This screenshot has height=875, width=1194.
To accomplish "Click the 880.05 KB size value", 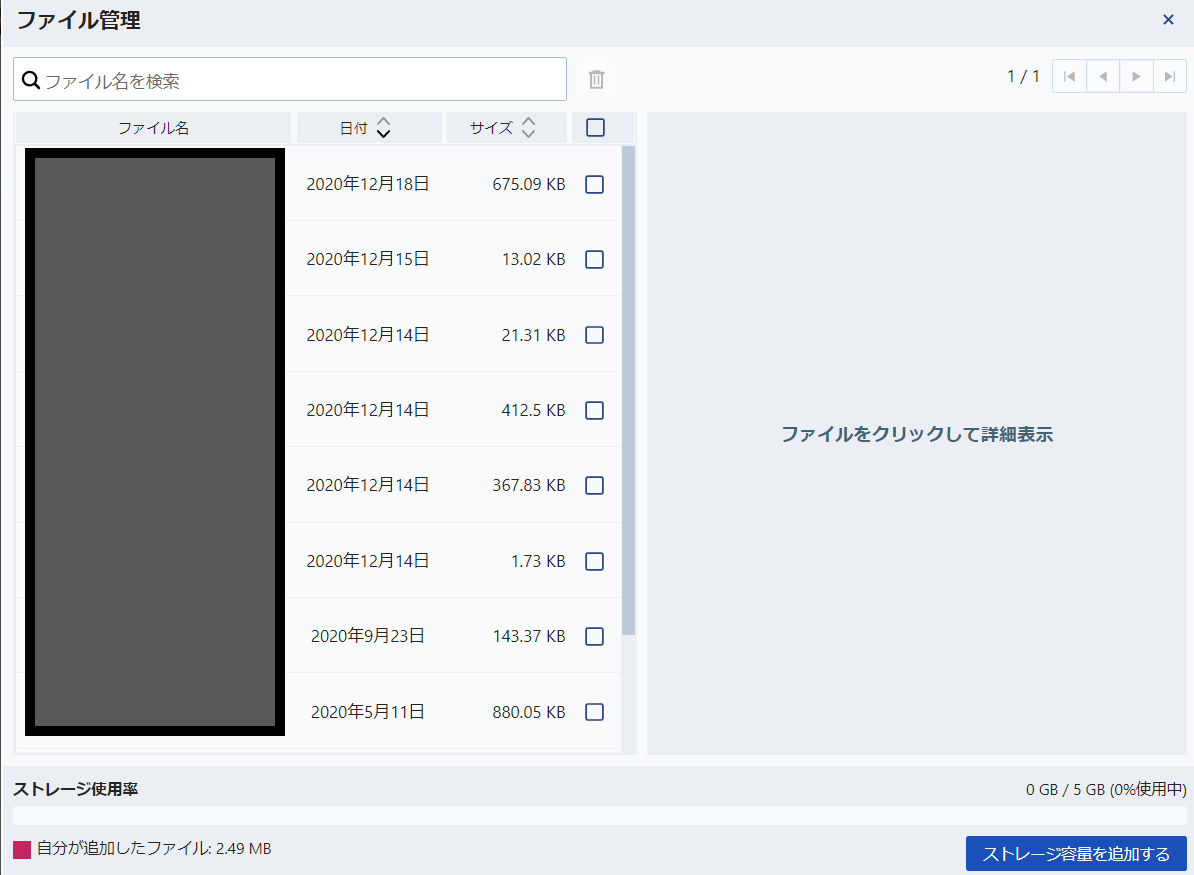I will (528, 712).
